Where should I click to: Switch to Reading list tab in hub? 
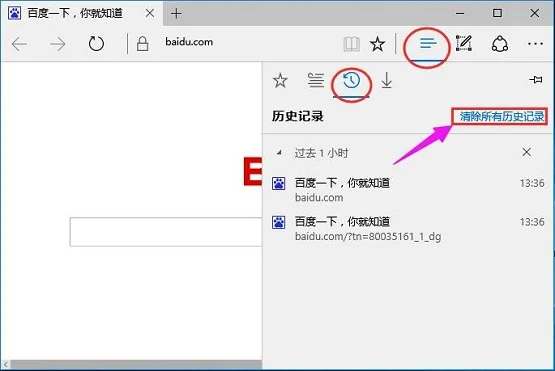click(315, 80)
